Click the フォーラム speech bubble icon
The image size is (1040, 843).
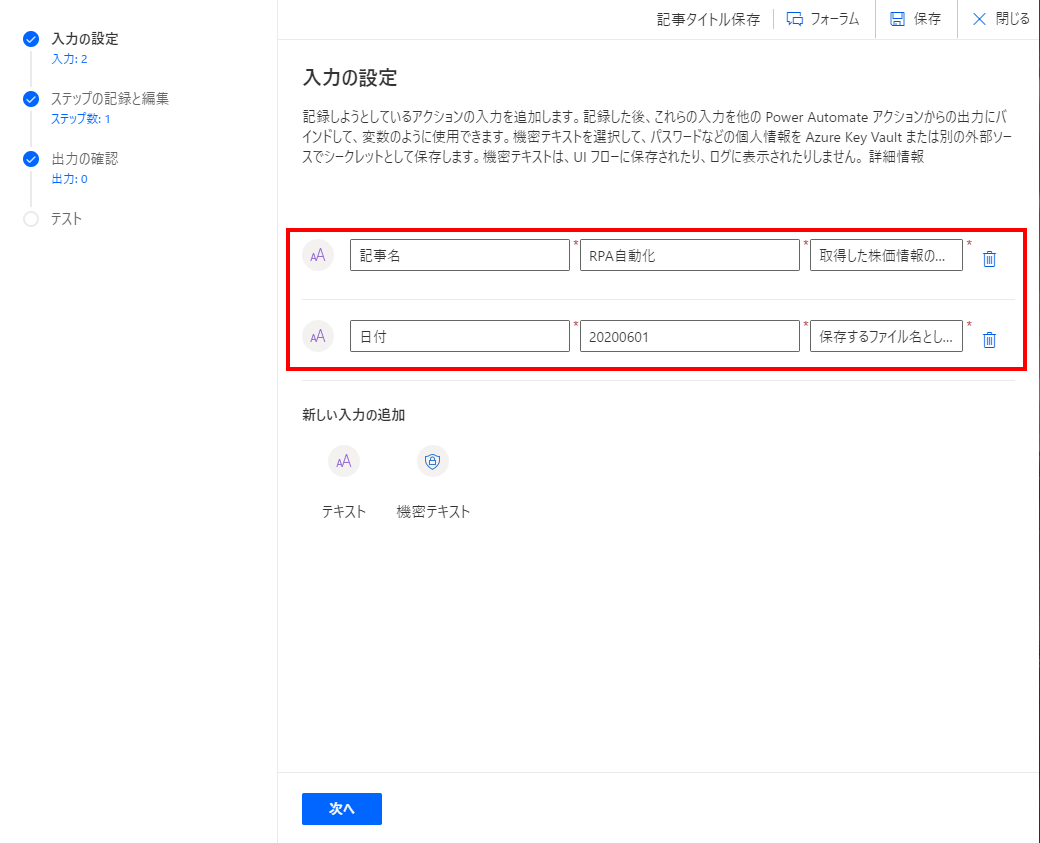click(x=794, y=19)
